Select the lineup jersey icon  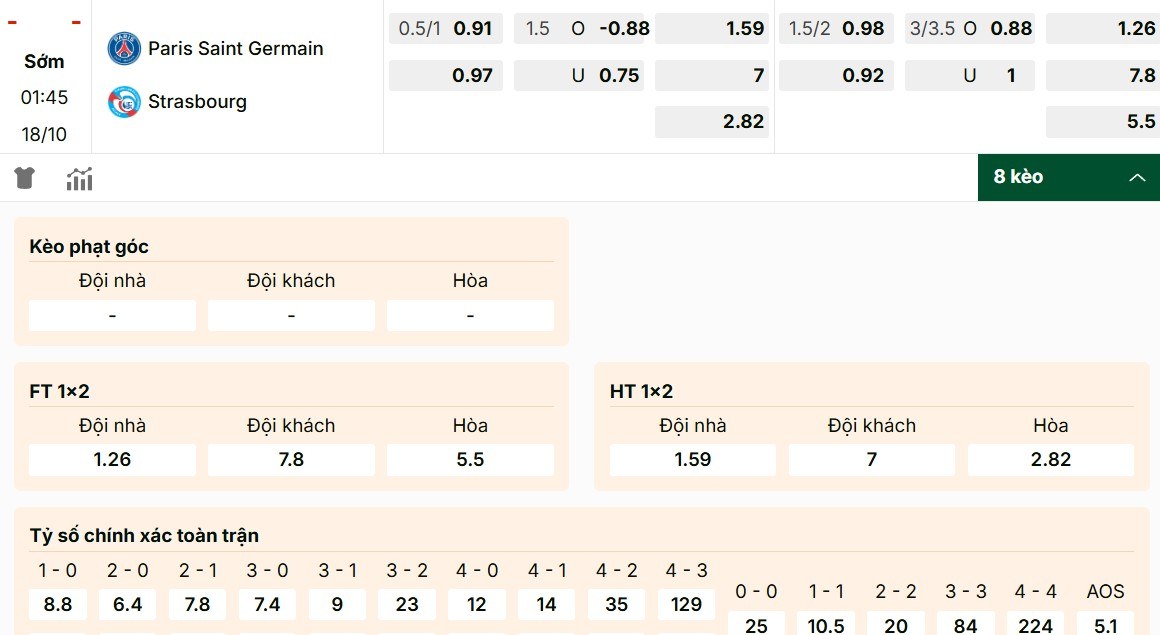[24, 177]
